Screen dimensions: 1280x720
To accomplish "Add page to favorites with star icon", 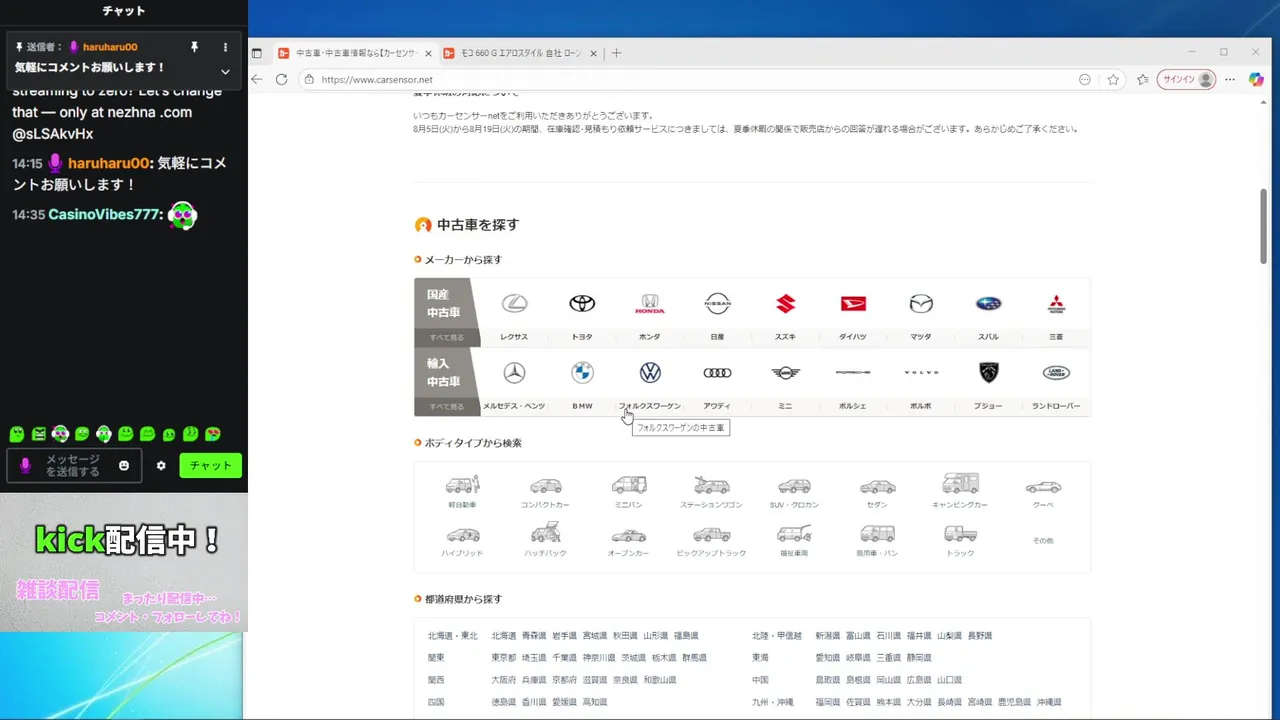I will tap(1113, 79).
